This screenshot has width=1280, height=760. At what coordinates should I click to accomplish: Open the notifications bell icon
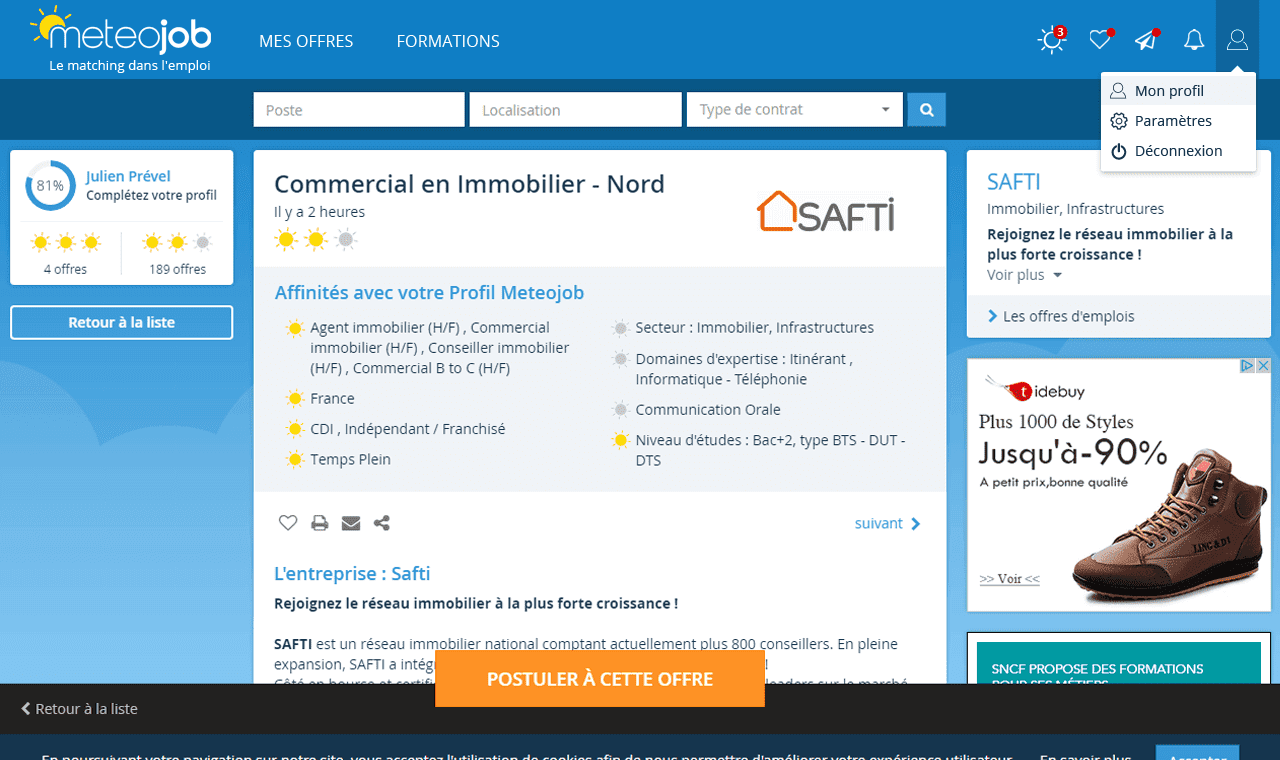(1193, 40)
